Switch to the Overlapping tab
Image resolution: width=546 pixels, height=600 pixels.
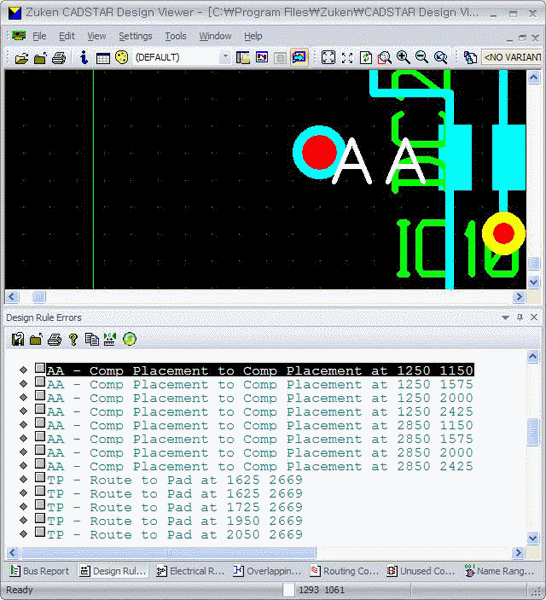(267, 571)
